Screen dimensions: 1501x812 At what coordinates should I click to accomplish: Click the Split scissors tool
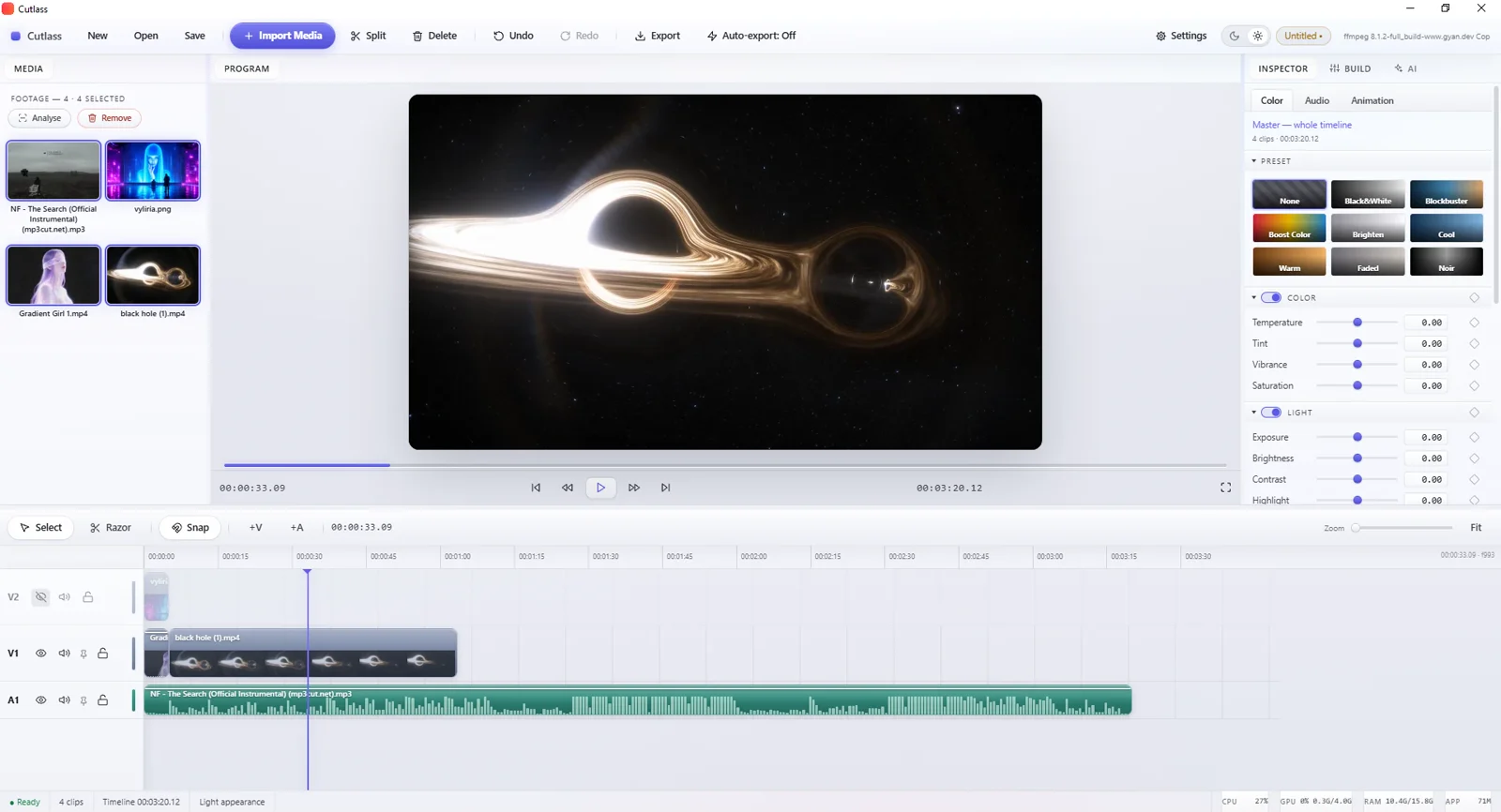tap(368, 36)
